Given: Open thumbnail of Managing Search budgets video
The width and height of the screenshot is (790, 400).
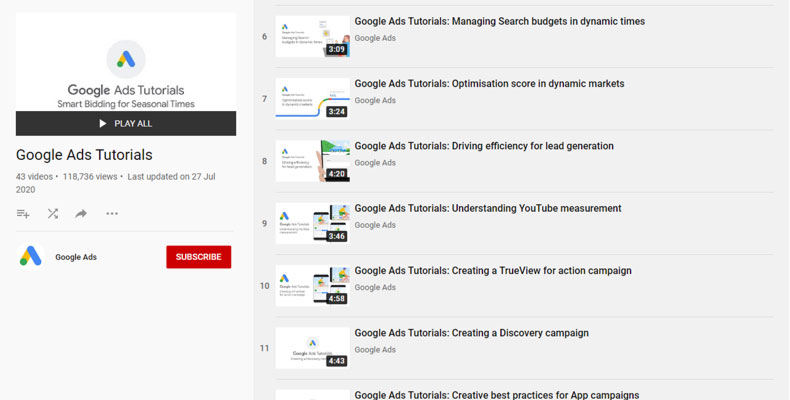Looking at the screenshot, I should pos(312,36).
